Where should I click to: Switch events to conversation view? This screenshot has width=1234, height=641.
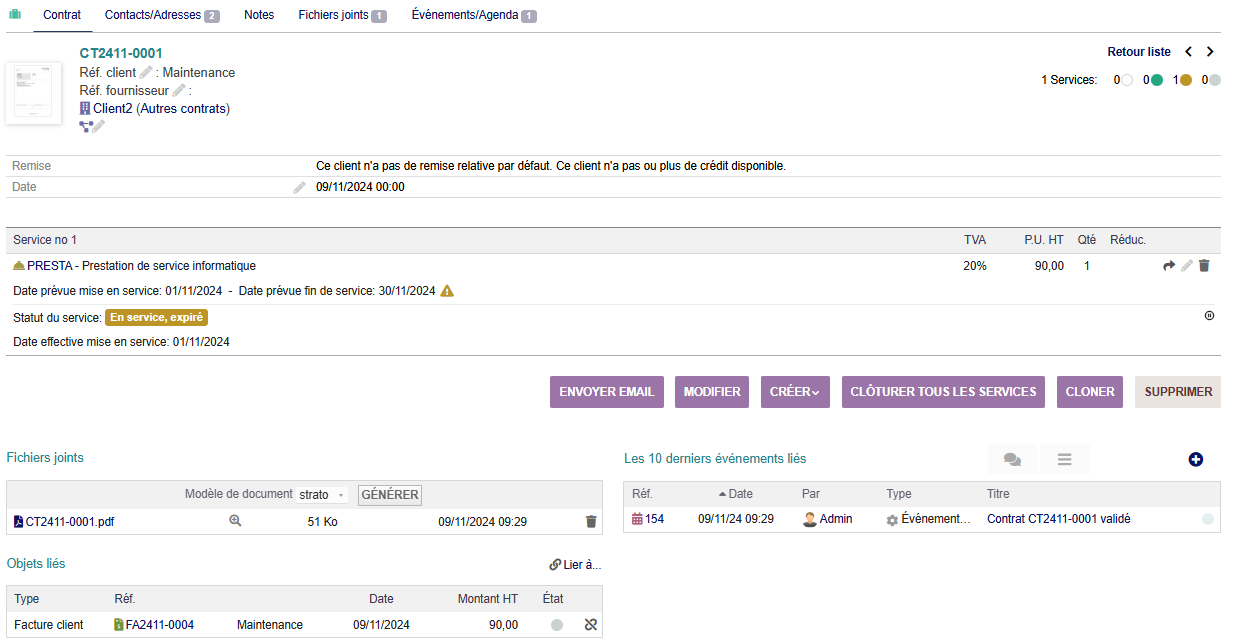point(1012,459)
